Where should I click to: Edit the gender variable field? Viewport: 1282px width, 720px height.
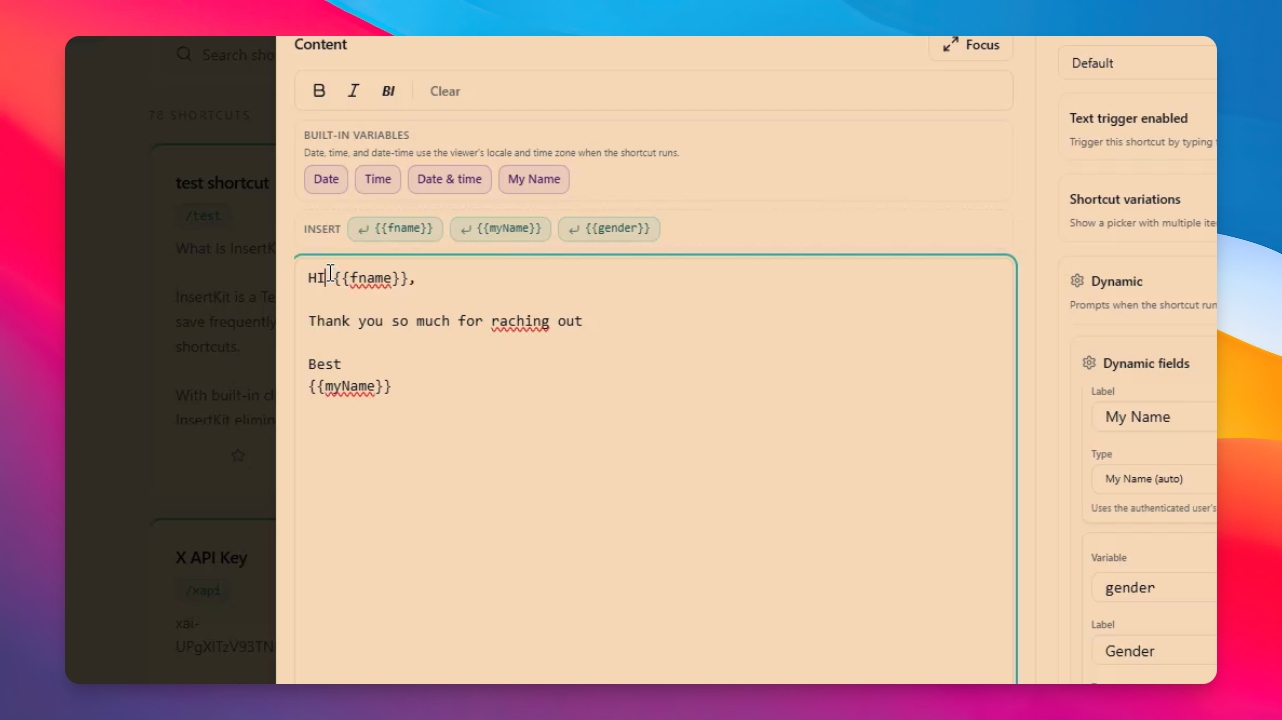pos(1154,588)
